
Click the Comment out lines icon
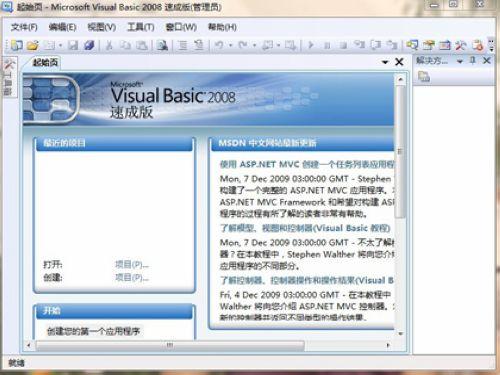(182, 45)
